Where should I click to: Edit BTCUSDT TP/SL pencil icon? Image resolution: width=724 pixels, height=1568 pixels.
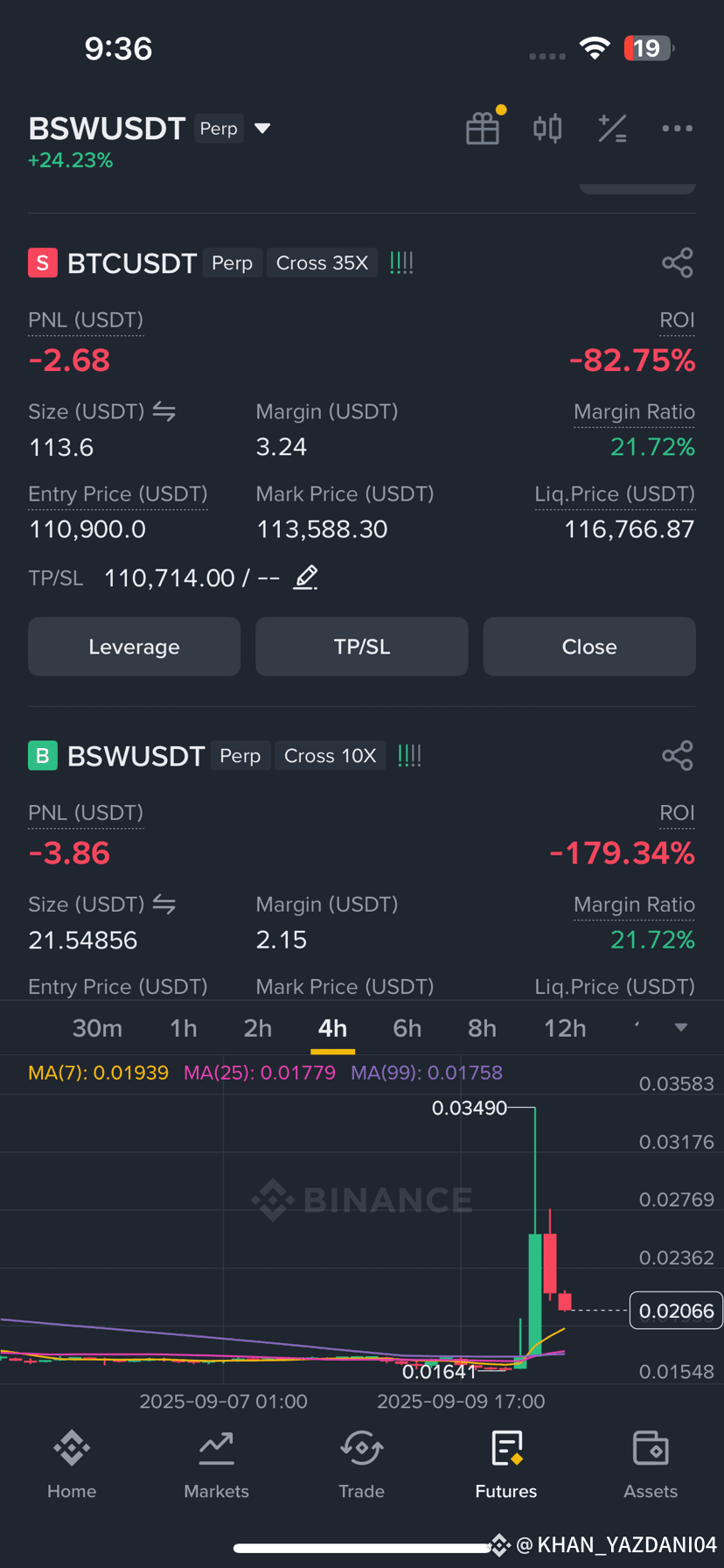tap(305, 577)
